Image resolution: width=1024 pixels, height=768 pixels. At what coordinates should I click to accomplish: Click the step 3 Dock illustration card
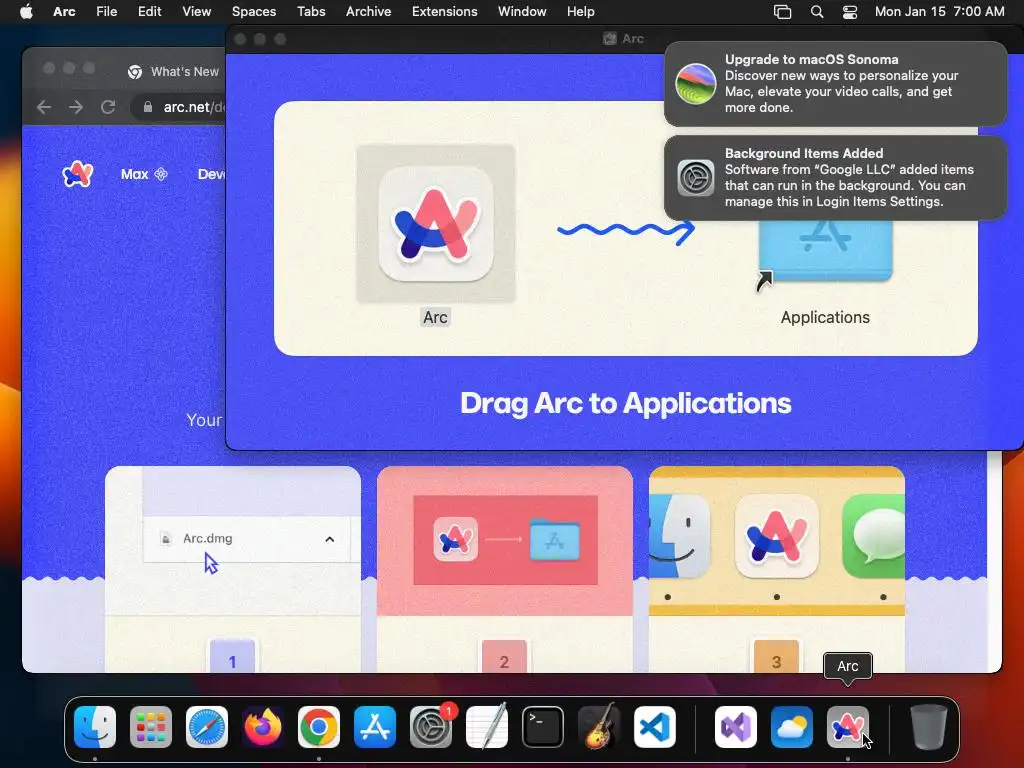tap(776, 541)
